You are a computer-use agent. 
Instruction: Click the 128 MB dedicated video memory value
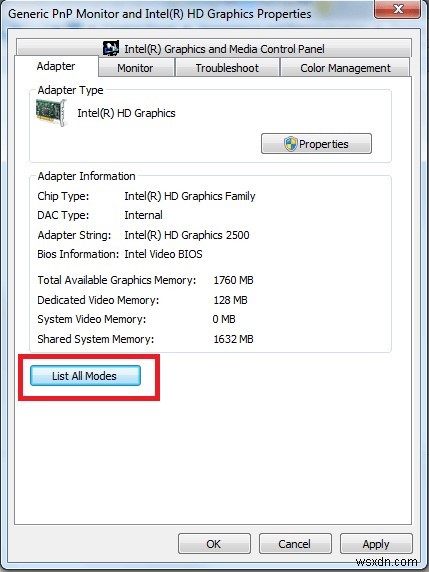(230, 300)
